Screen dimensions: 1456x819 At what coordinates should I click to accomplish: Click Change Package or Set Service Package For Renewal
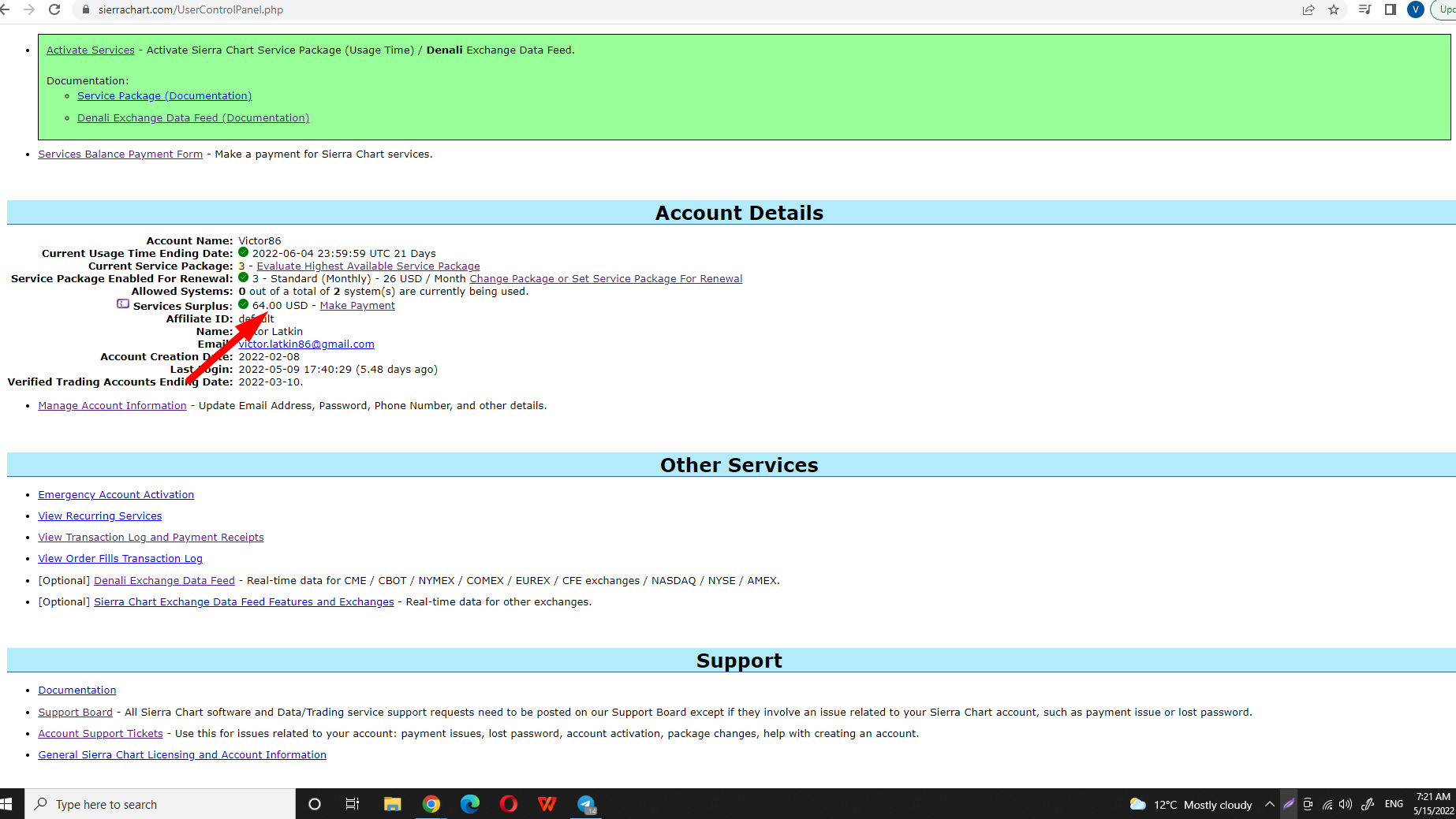point(606,278)
